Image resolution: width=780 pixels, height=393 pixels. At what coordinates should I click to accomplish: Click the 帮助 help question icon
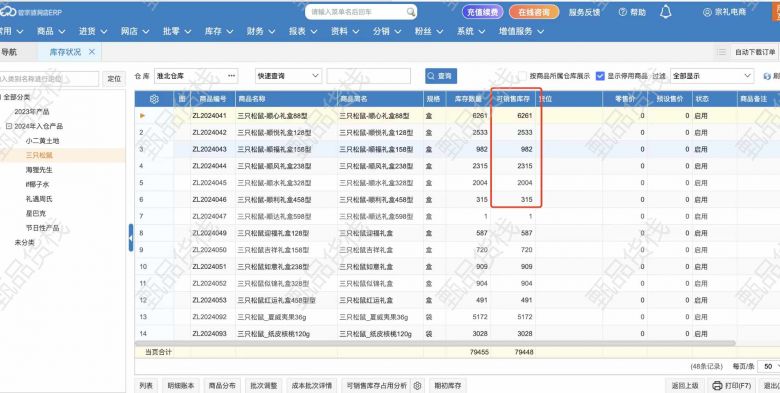click(622, 12)
